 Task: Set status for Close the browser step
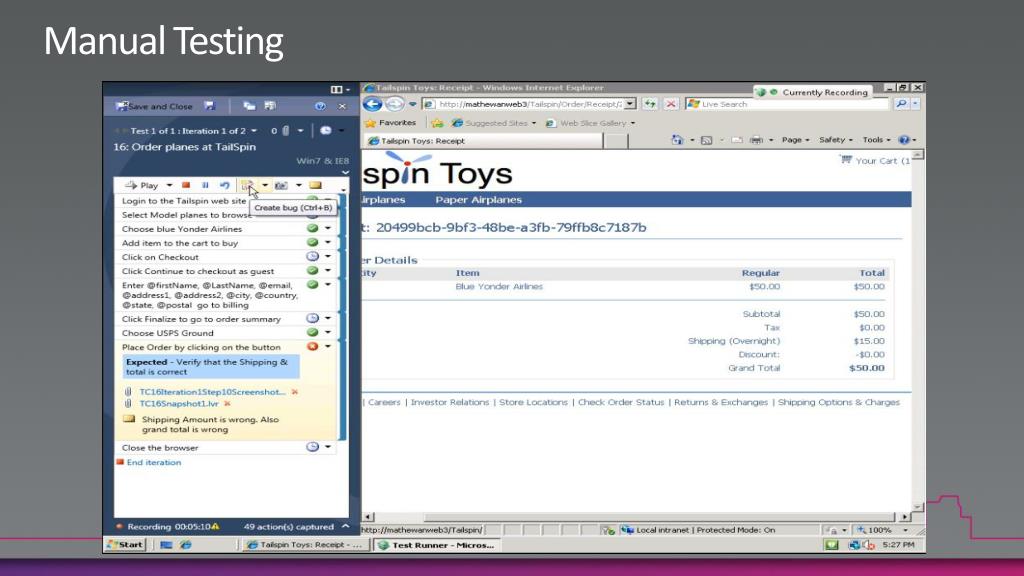313,447
